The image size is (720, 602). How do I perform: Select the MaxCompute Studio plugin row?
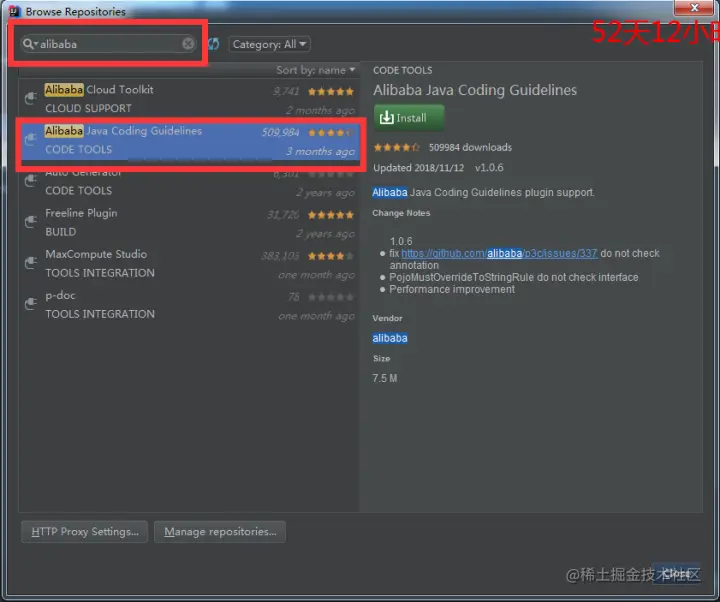click(190, 263)
